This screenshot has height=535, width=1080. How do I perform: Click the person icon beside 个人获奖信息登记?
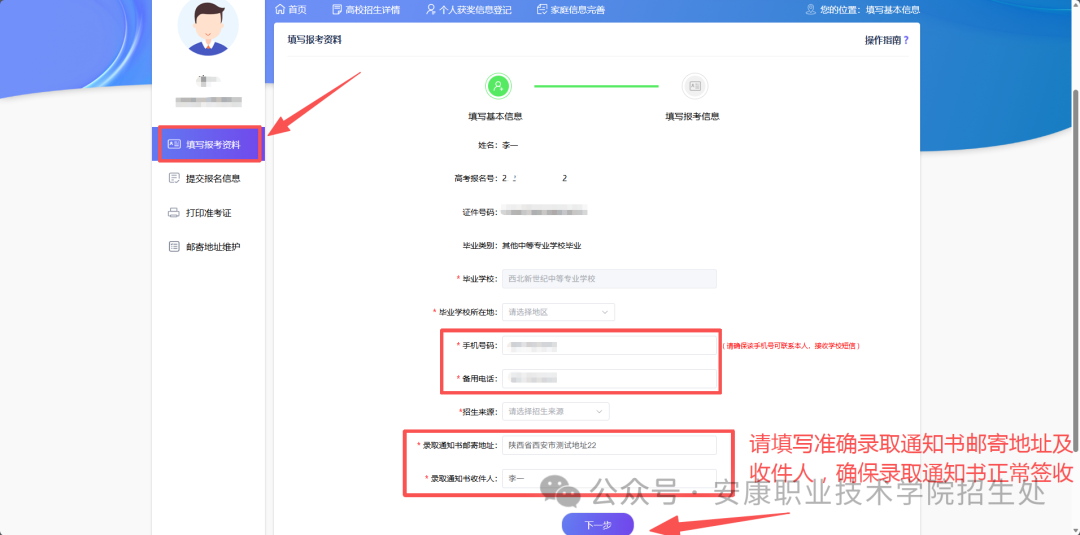(x=431, y=10)
